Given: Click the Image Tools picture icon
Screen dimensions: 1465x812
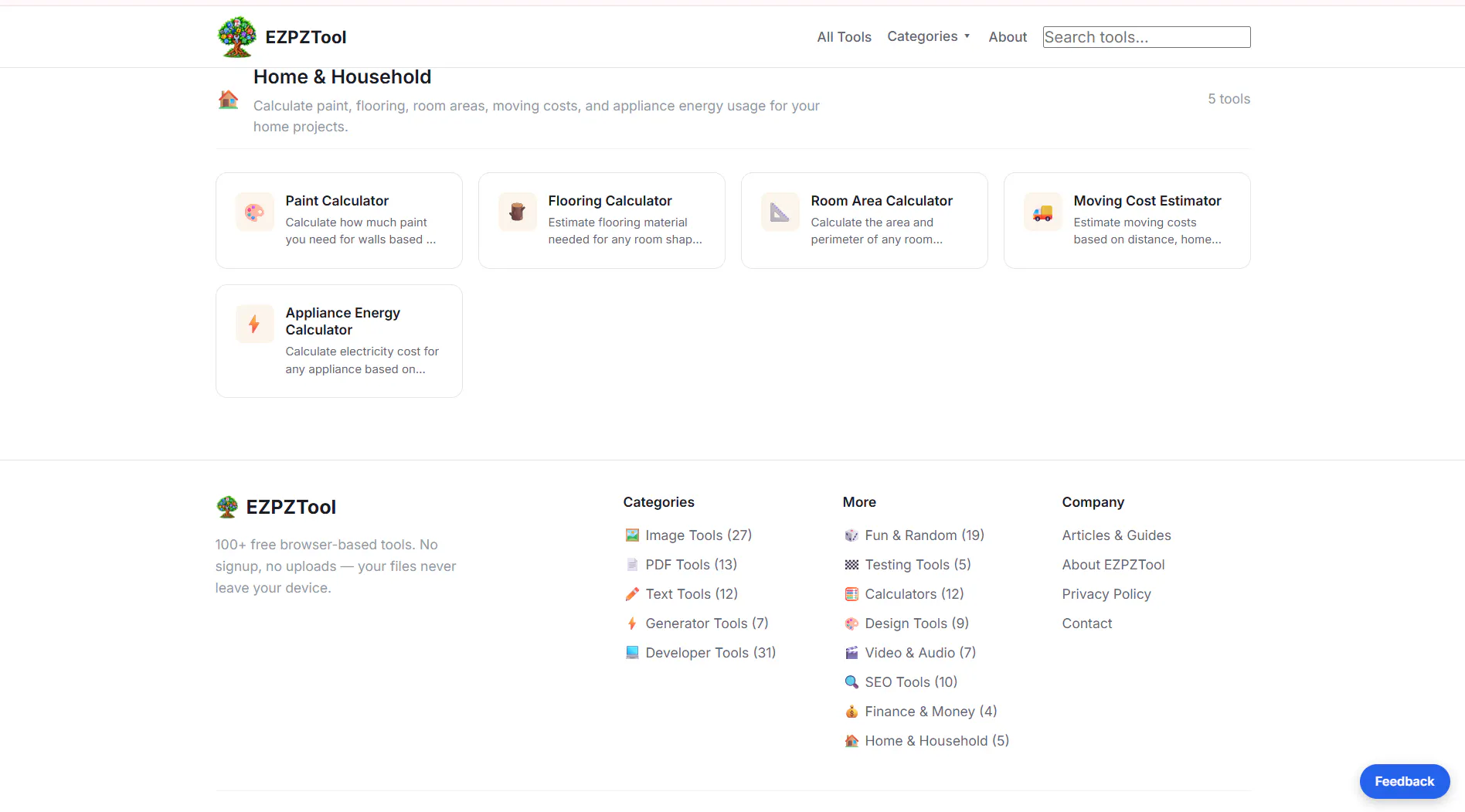Looking at the screenshot, I should click(x=632, y=535).
